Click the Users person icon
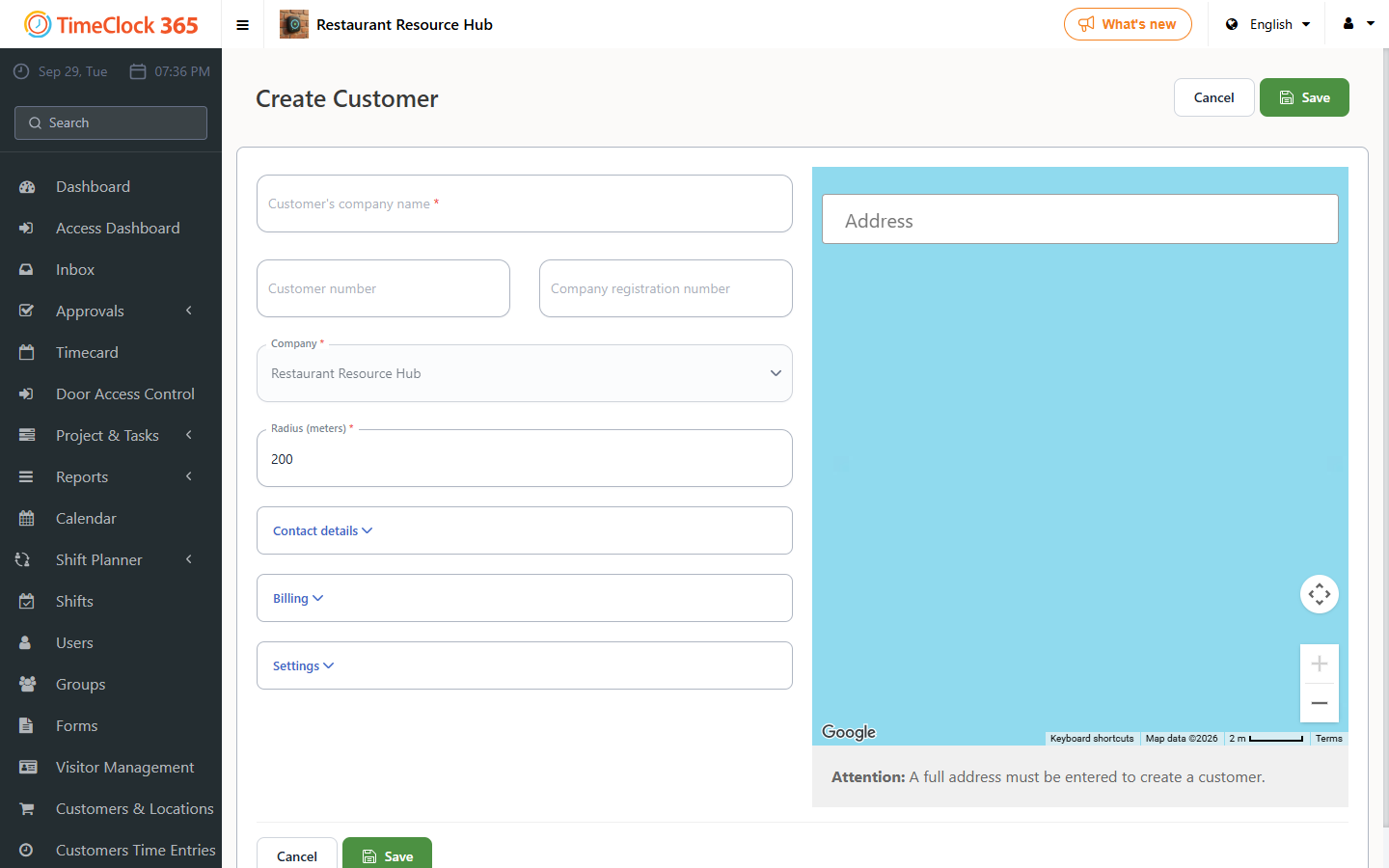 coord(27,643)
